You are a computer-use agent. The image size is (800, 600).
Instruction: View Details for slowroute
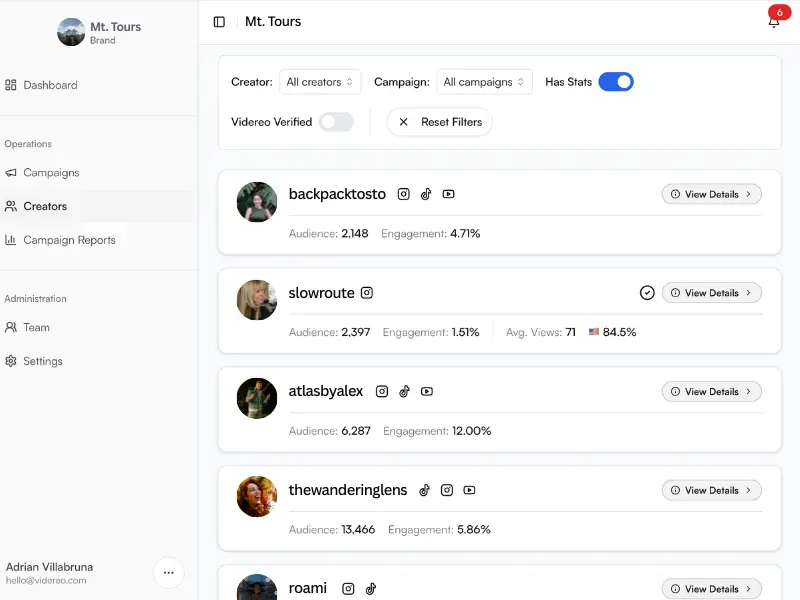(x=711, y=292)
